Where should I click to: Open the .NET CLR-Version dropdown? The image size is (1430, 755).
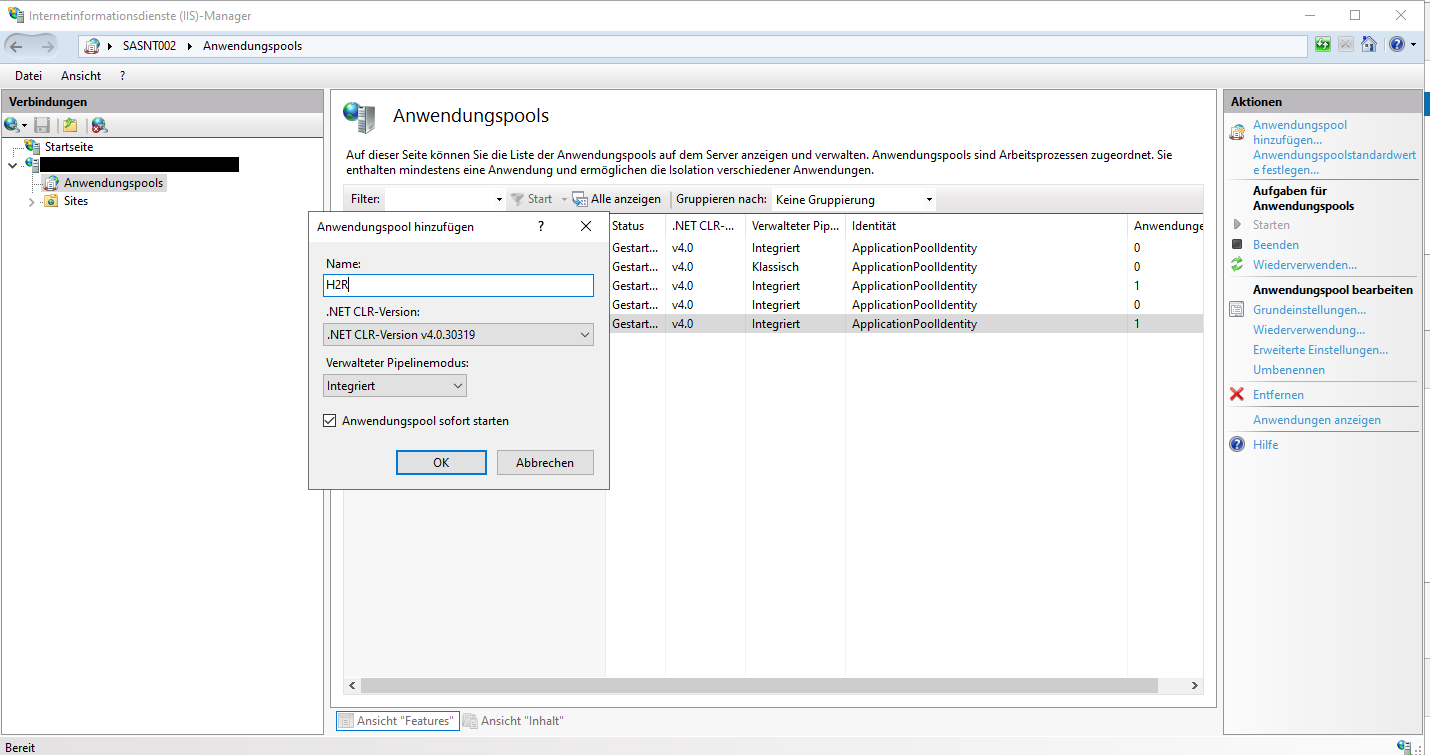pyautogui.click(x=459, y=335)
